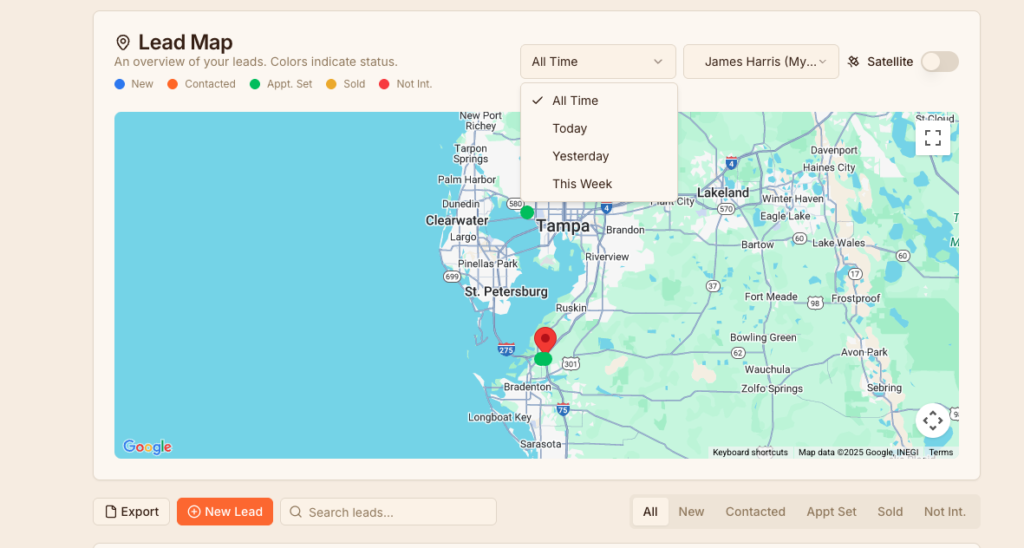
Task: Open the James Harris user dropdown
Action: click(x=759, y=62)
